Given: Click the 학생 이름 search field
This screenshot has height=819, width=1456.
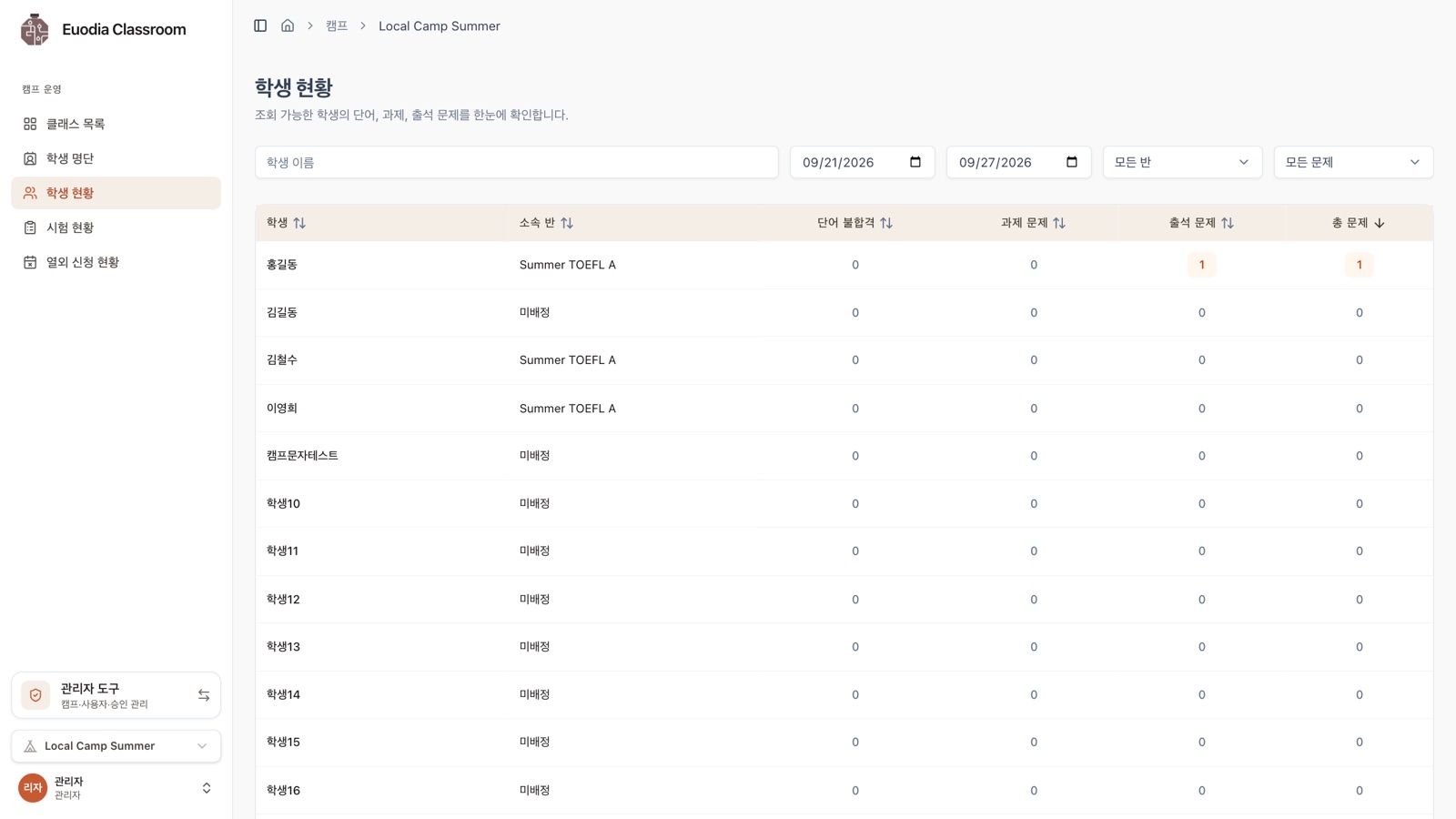Looking at the screenshot, I should point(517,162).
